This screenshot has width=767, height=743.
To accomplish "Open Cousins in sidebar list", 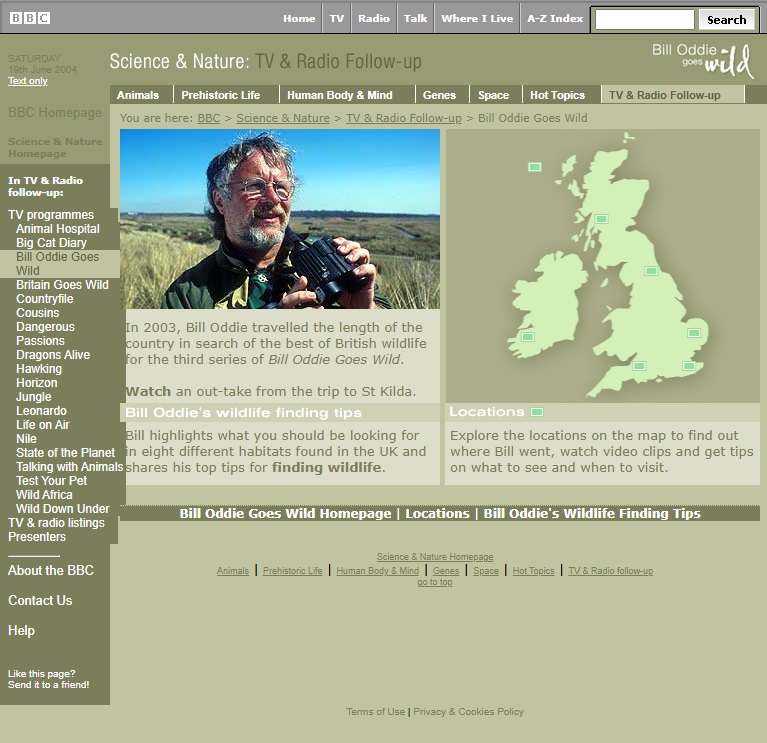I will (37, 313).
